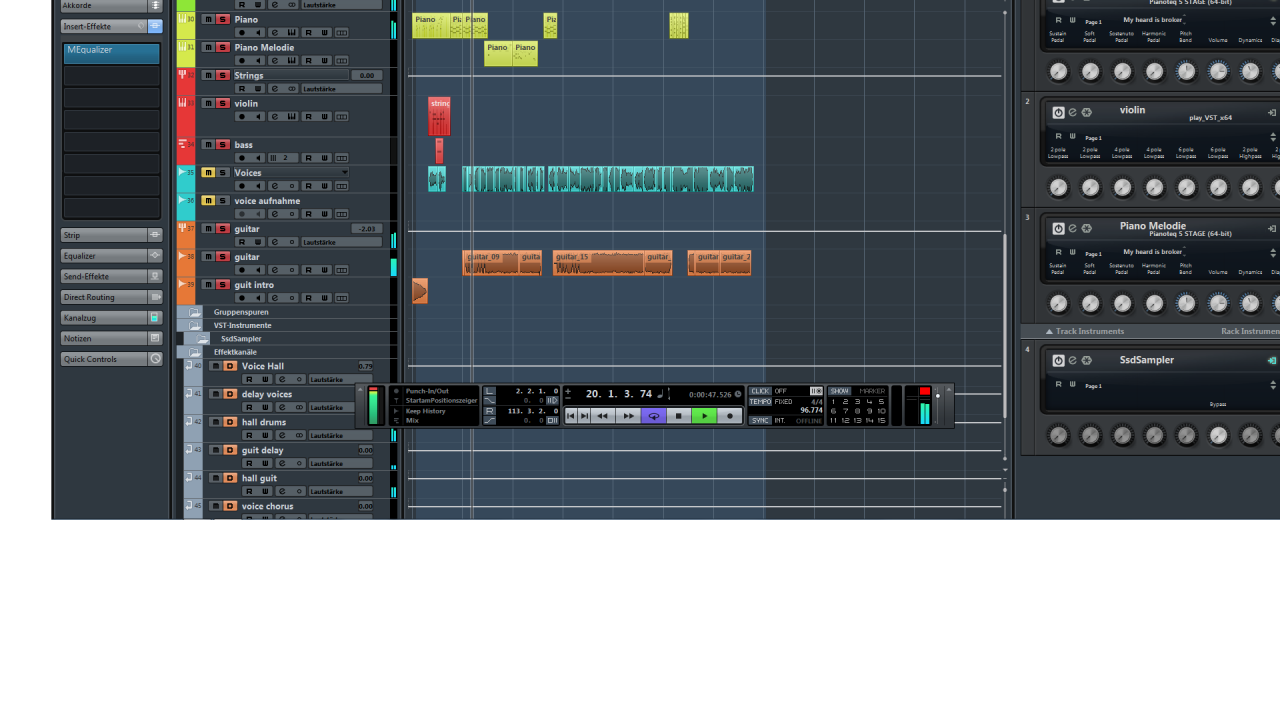Enable write automation on Voices track
This screenshot has width=1280, height=720.
(325, 186)
